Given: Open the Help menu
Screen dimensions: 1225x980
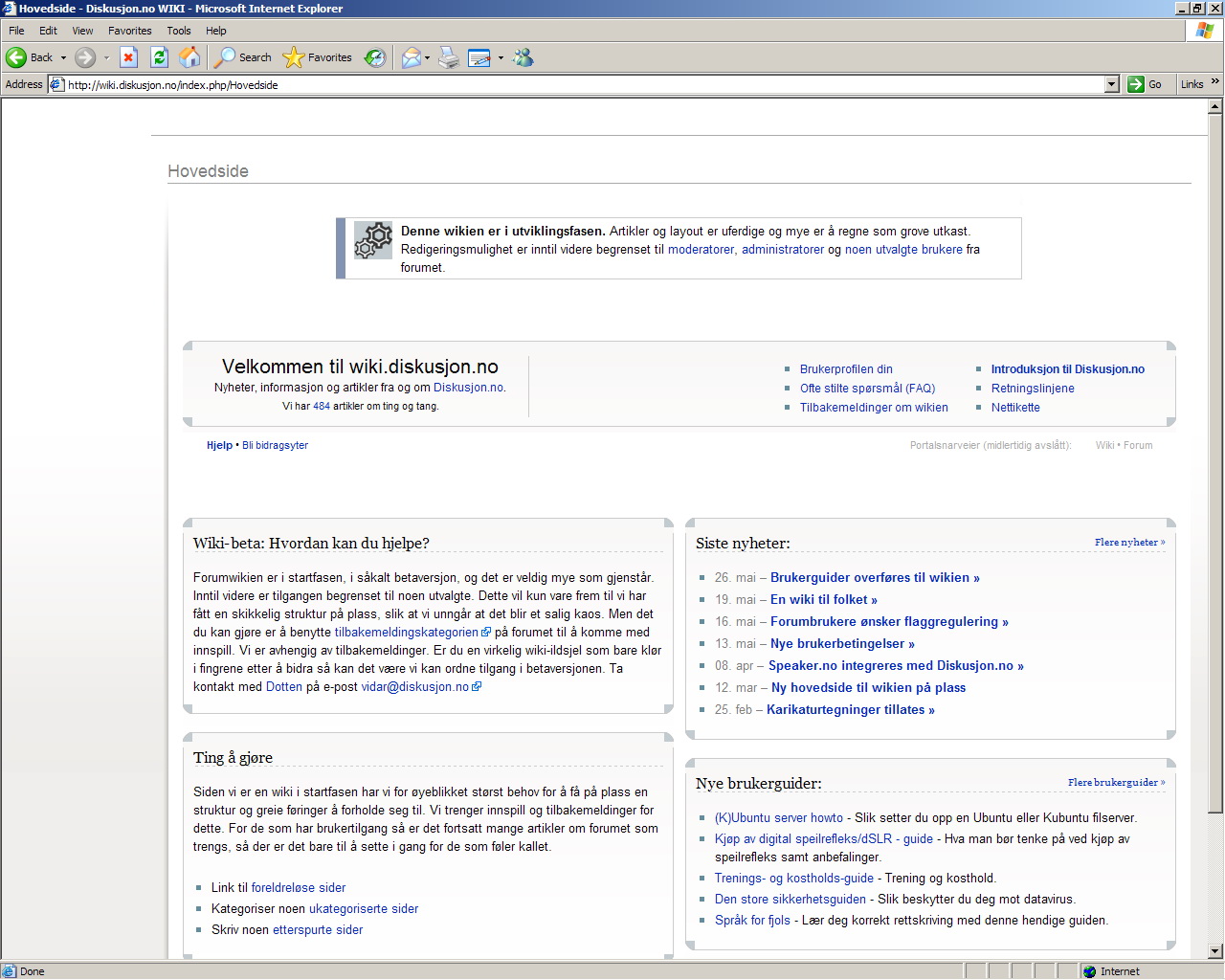Looking at the screenshot, I should tap(216, 31).
